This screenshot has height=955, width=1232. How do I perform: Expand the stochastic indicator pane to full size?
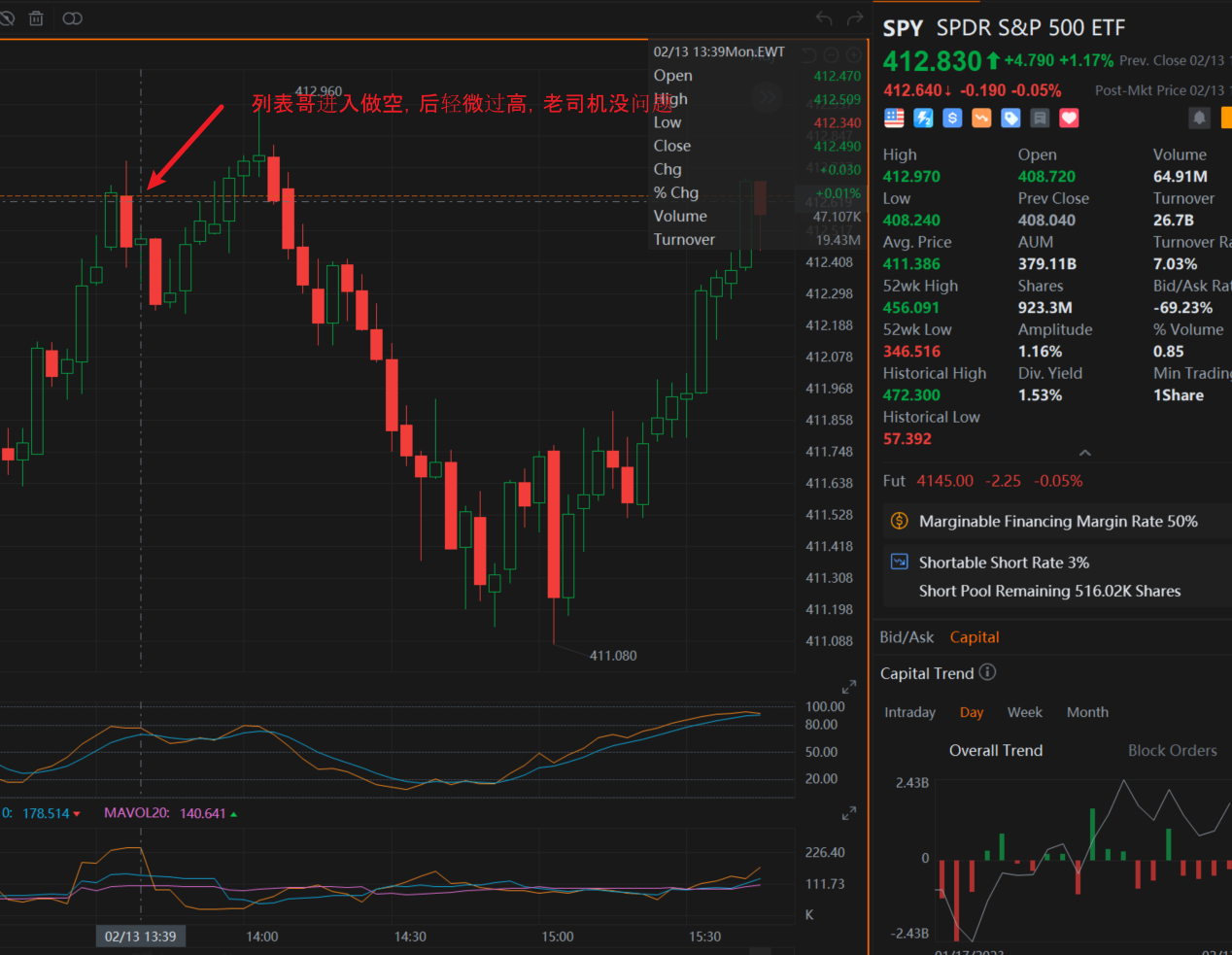tap(849, 687)
